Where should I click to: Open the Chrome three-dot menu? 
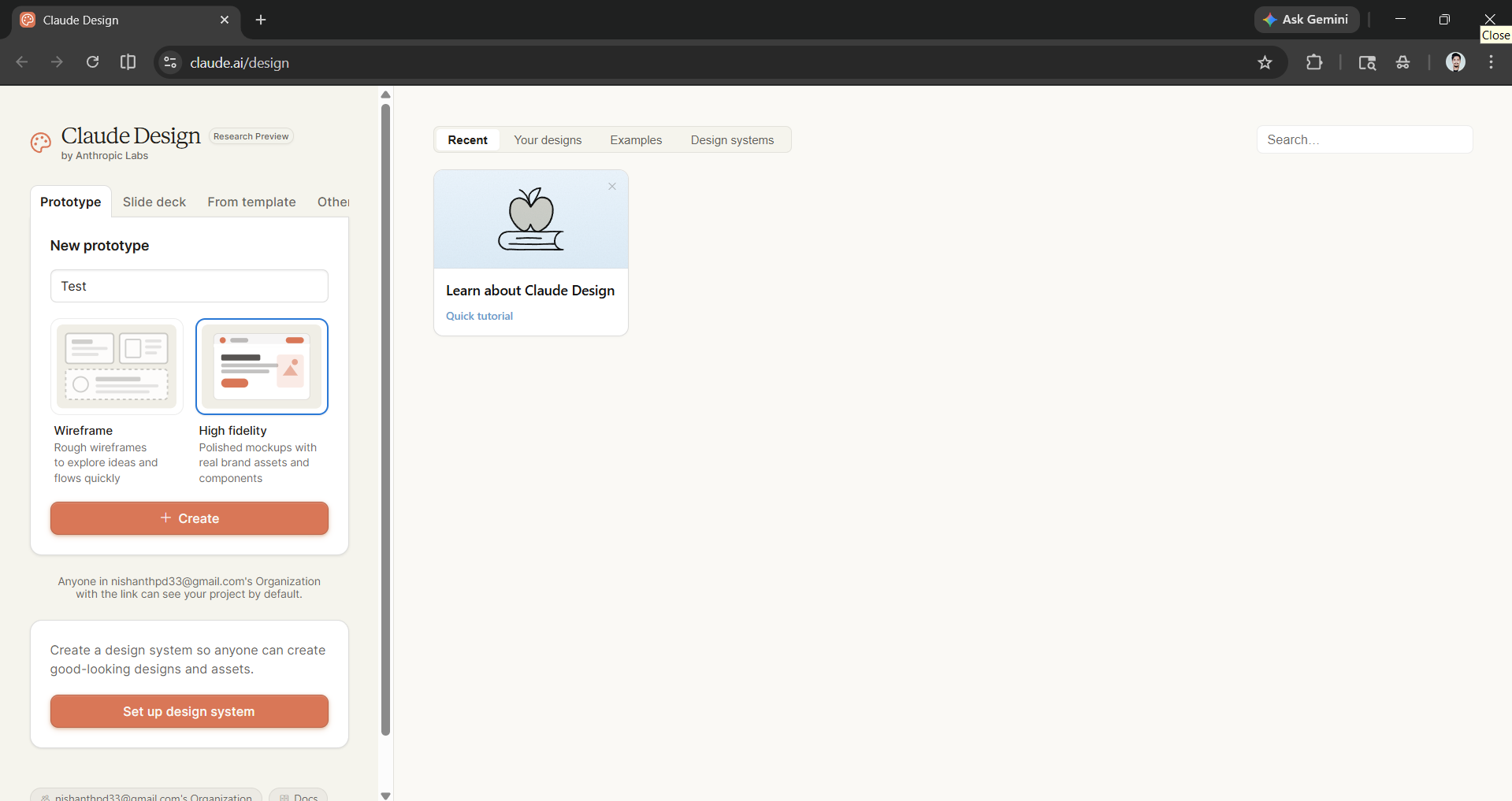(x=1491, y=62)
